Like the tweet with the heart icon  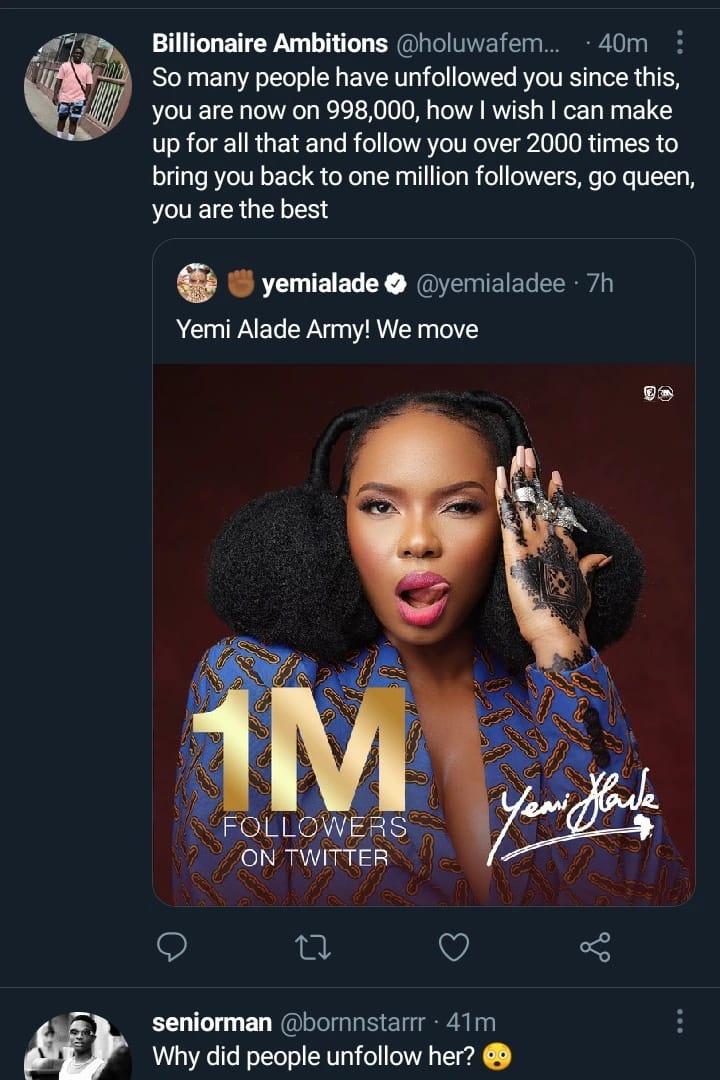point(454,945)
